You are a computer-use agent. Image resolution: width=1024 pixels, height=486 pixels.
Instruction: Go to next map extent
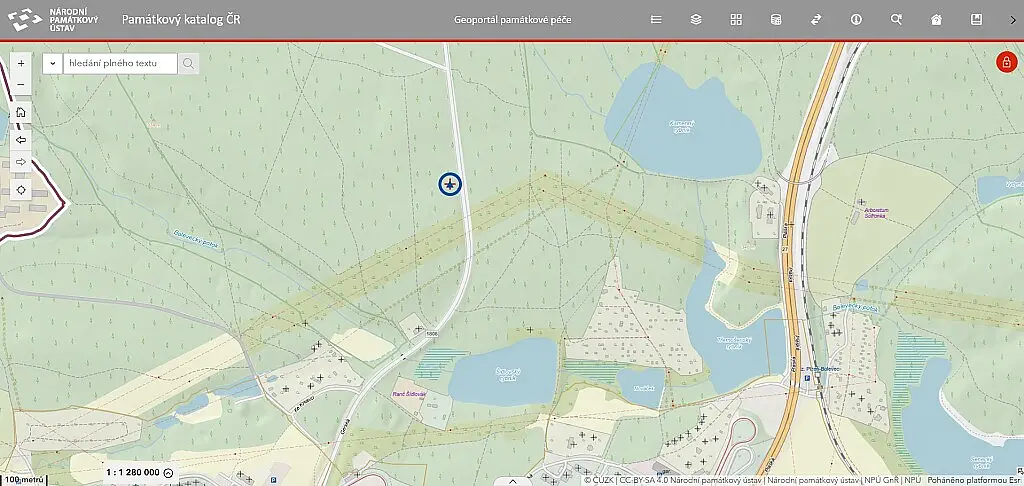[x=21, y=161]
